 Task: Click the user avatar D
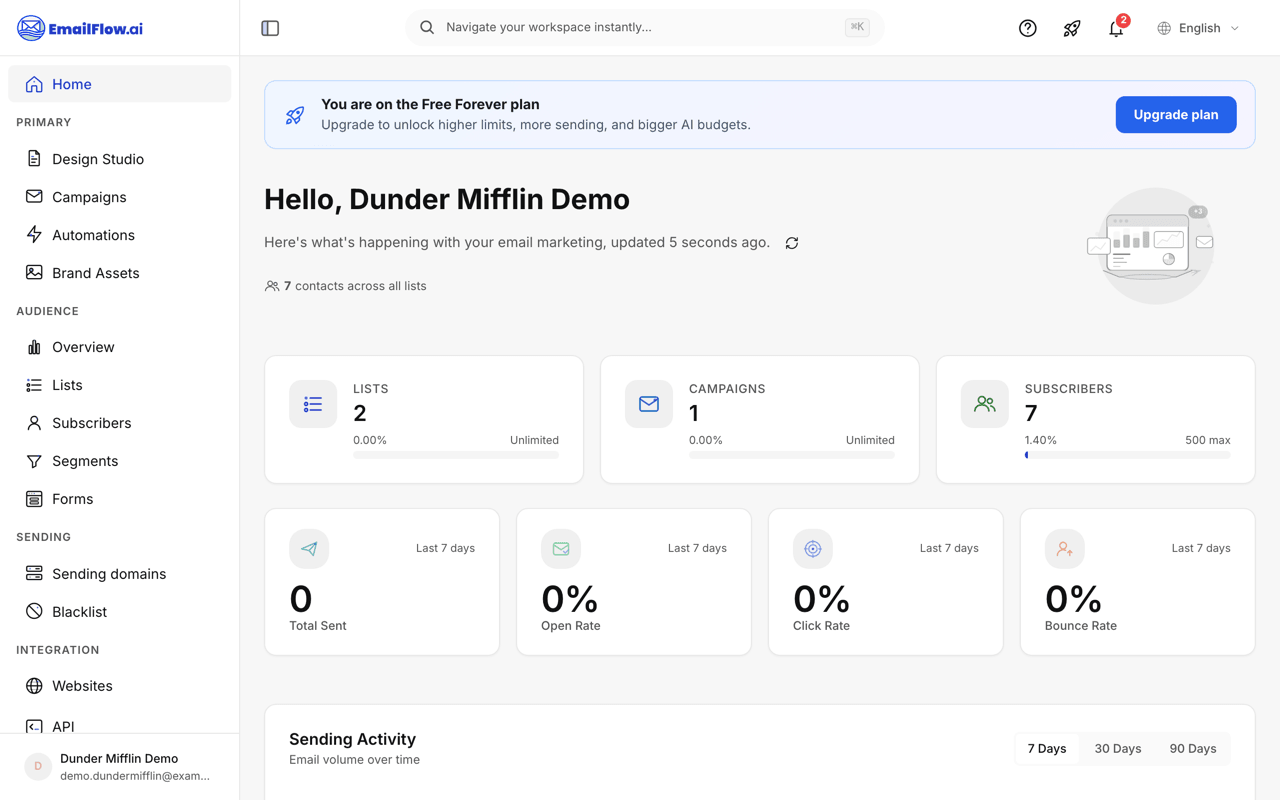pyautogui.click(x=38, y=767)
